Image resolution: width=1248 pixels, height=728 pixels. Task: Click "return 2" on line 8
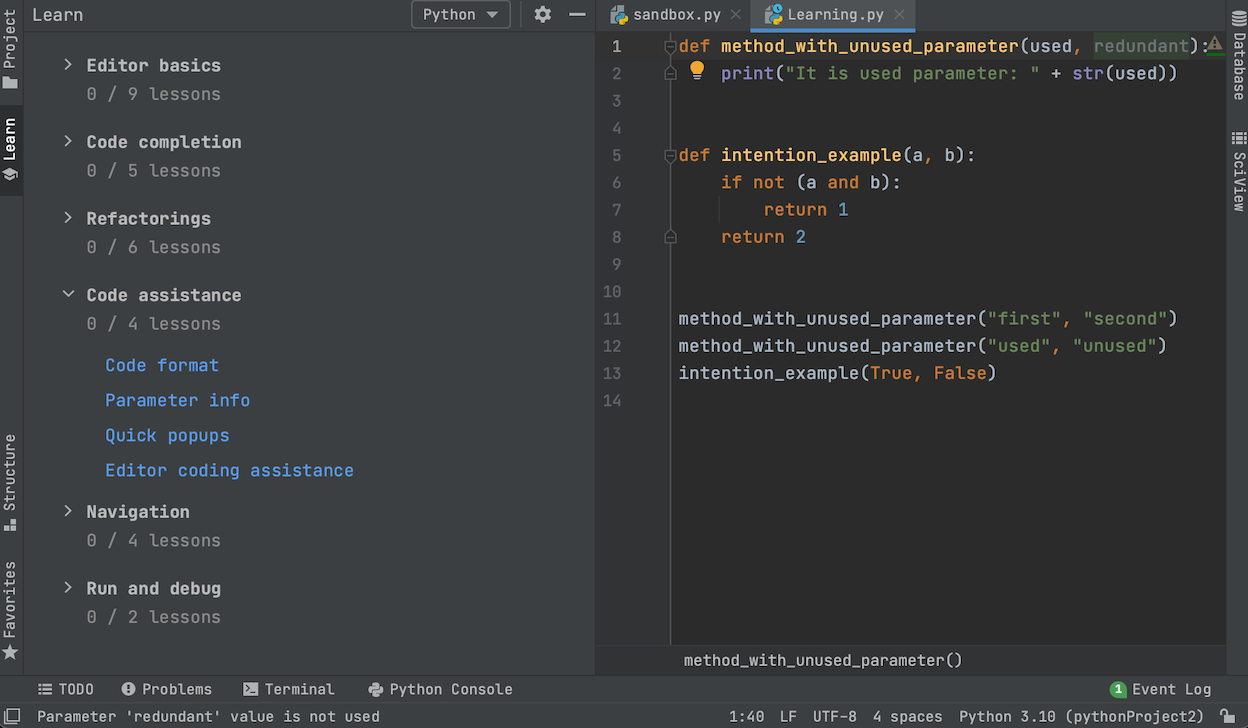point(764,237)
